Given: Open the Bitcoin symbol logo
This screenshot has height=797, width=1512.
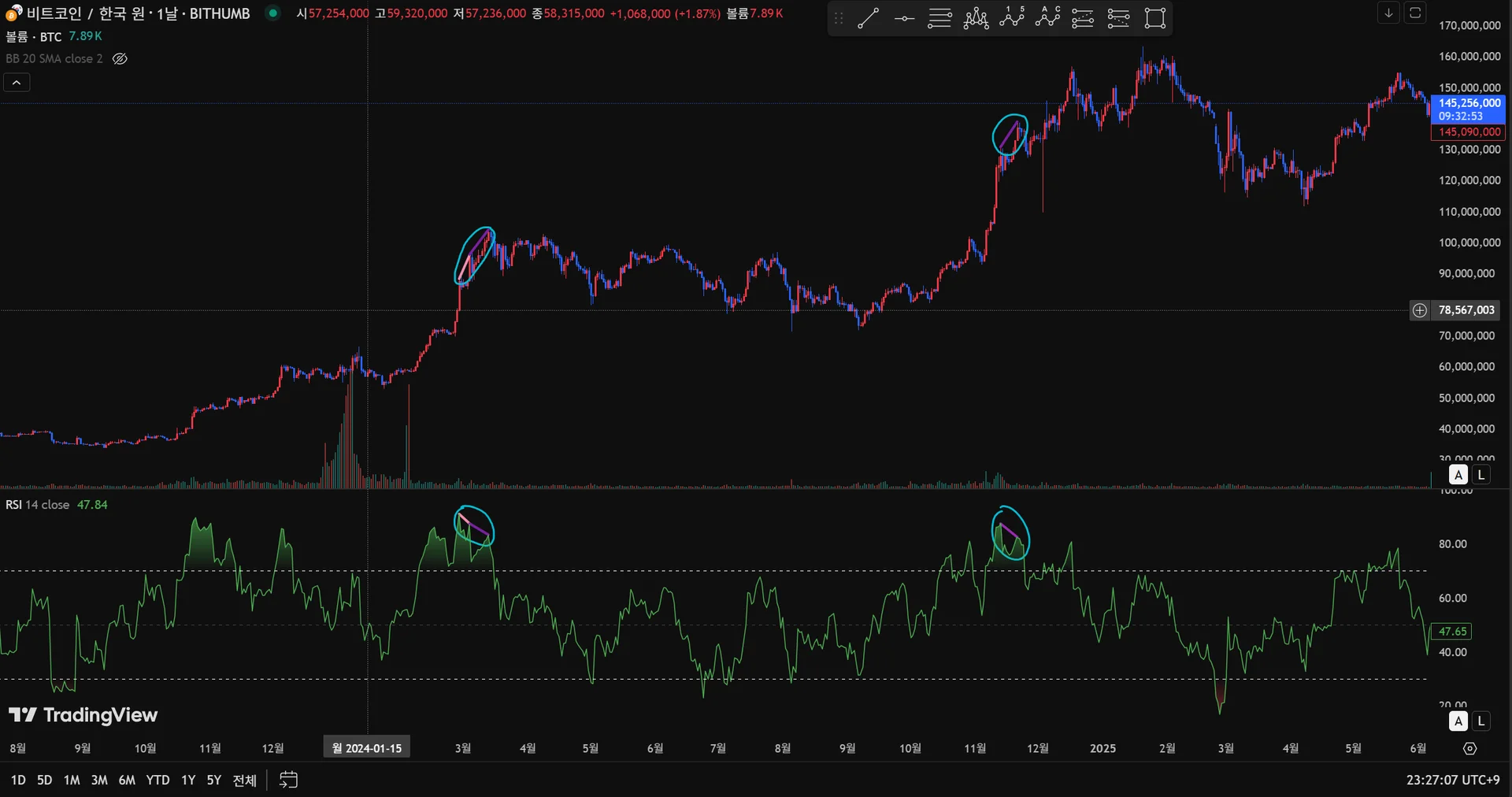Looking at the screenshot, I should pyautogui.click(x=13, y=13).
